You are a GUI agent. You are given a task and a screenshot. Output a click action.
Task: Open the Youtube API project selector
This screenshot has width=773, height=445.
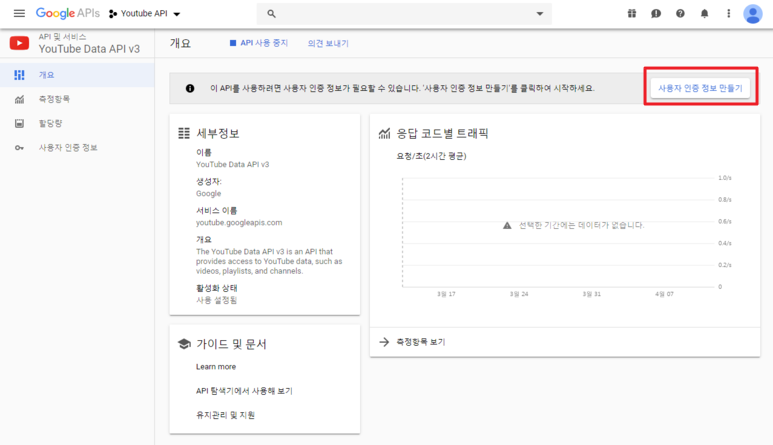[144, 14]
